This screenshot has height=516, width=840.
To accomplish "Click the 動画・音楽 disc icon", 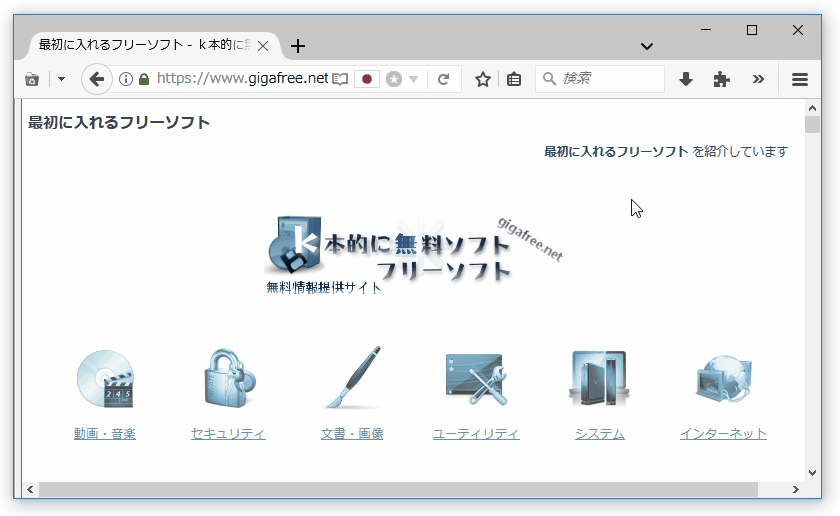I will coord(105,379).
